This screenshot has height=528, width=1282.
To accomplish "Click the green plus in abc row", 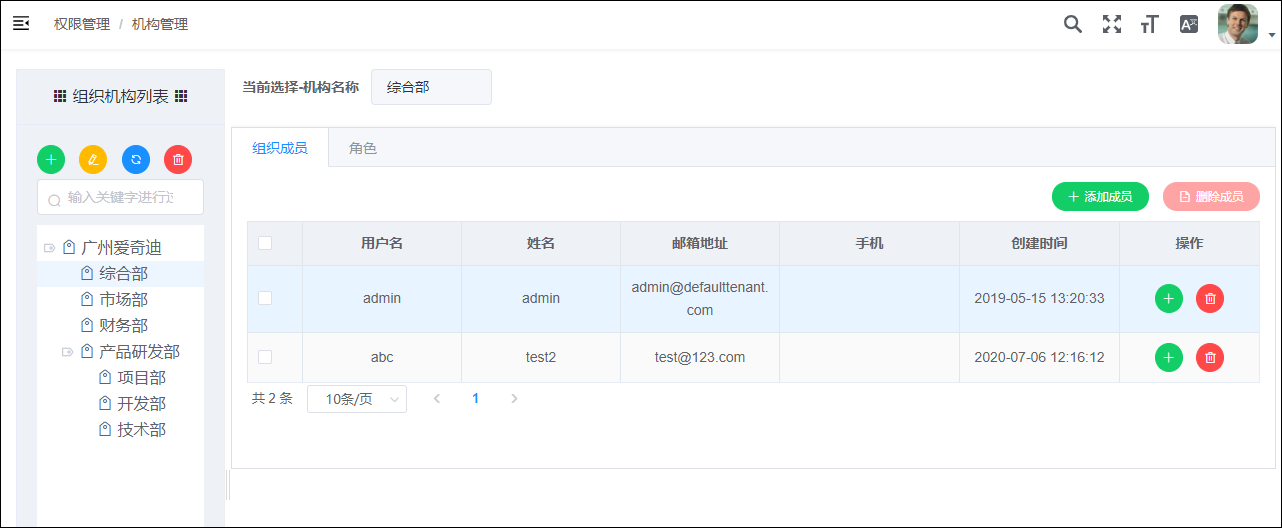I will [1169, 357].
